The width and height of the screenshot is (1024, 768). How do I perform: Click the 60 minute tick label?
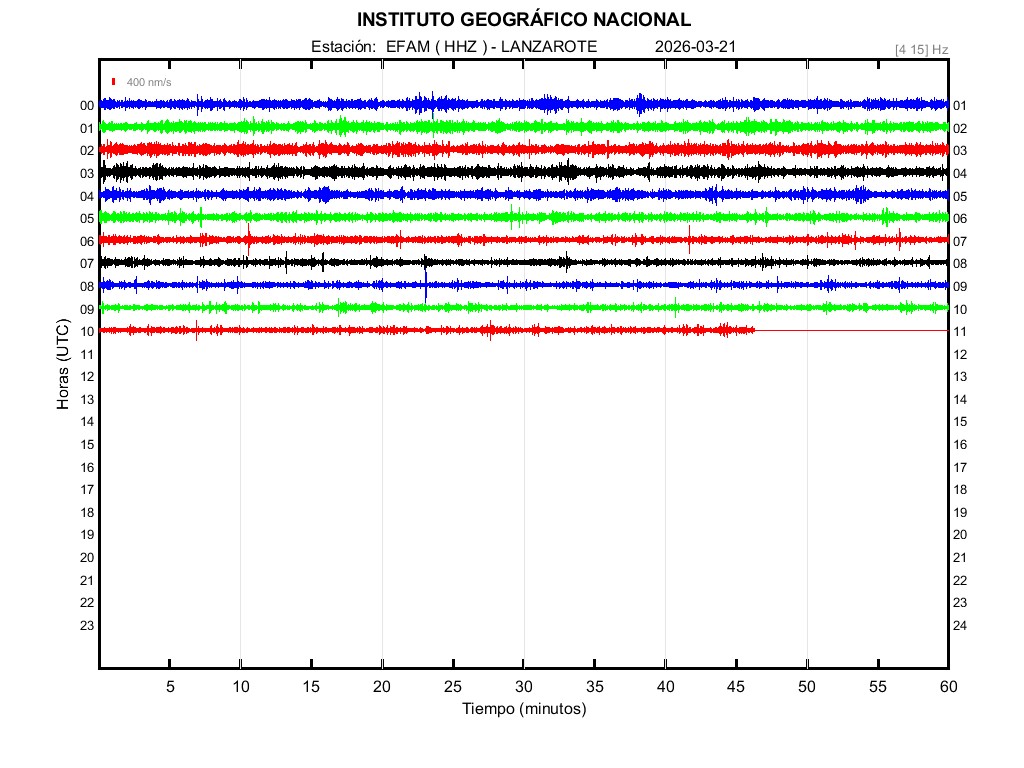click(x=947, y=686)
